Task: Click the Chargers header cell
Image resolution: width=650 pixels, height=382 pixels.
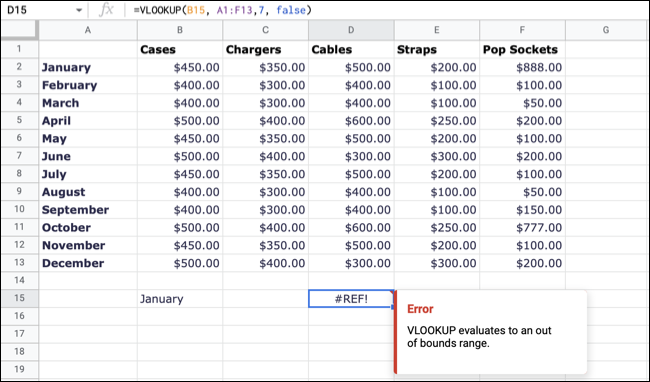Action: coord(265,49)
